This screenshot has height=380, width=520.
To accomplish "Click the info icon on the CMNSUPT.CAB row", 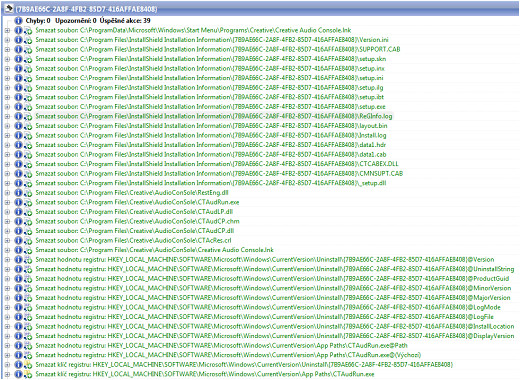I will coord(18,174).
